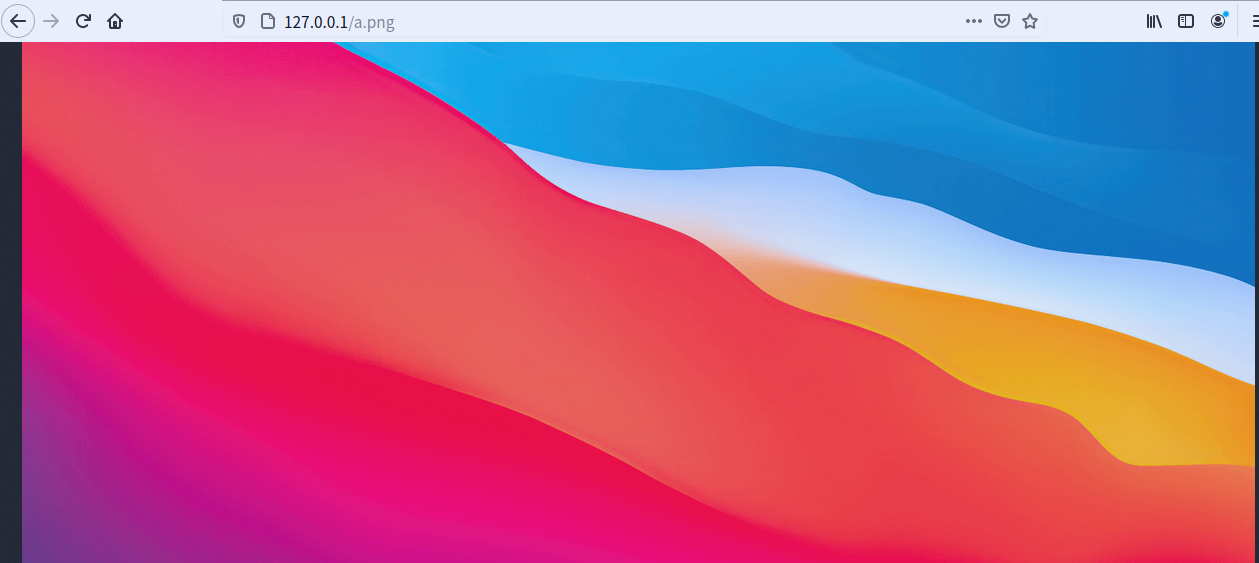Open the Library menu
Viewport: 1259px width, 563px height.
[1154, 21]
